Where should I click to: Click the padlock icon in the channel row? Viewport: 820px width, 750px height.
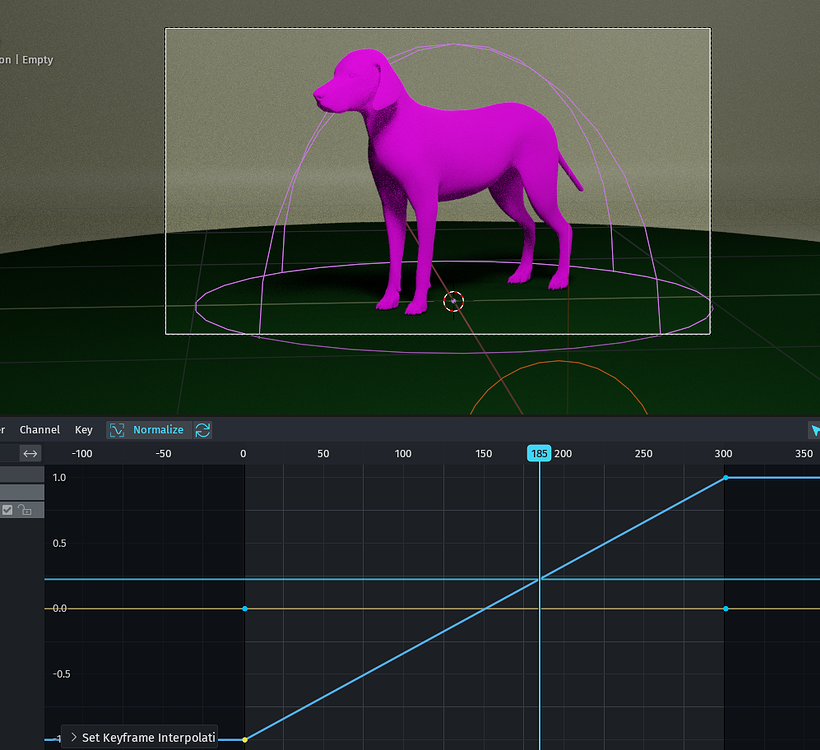pos(25,510)
